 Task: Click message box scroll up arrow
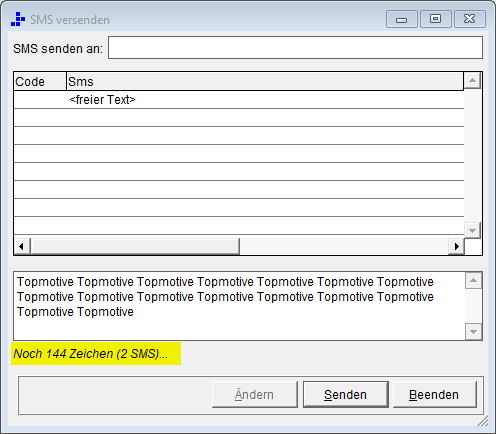[x=474, y=281]
